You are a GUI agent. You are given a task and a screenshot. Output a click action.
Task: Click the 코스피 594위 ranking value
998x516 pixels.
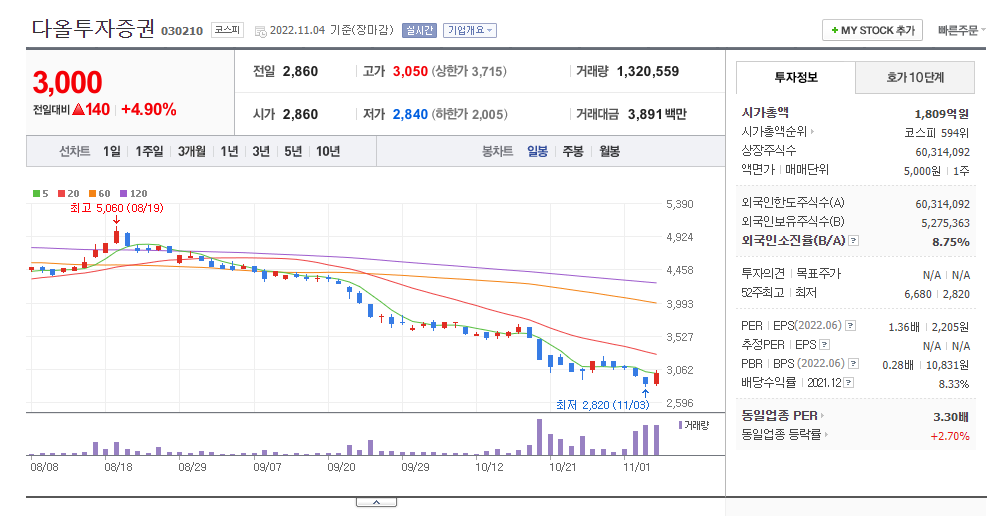tap(936, 133)
